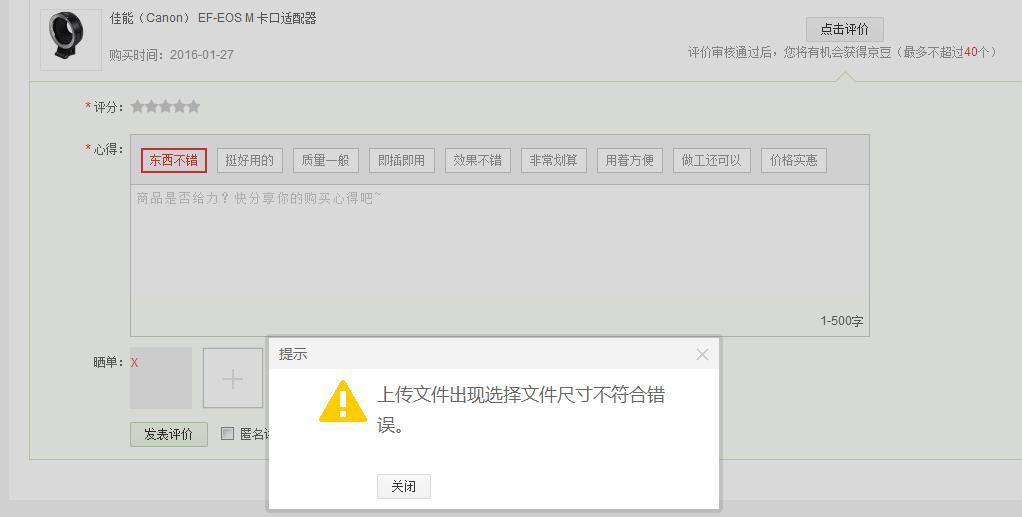Toggle the 匿名 anonymous review checkbox
Image resolution: width=1022 pixels, height=517 pixels.
[227, 434]
